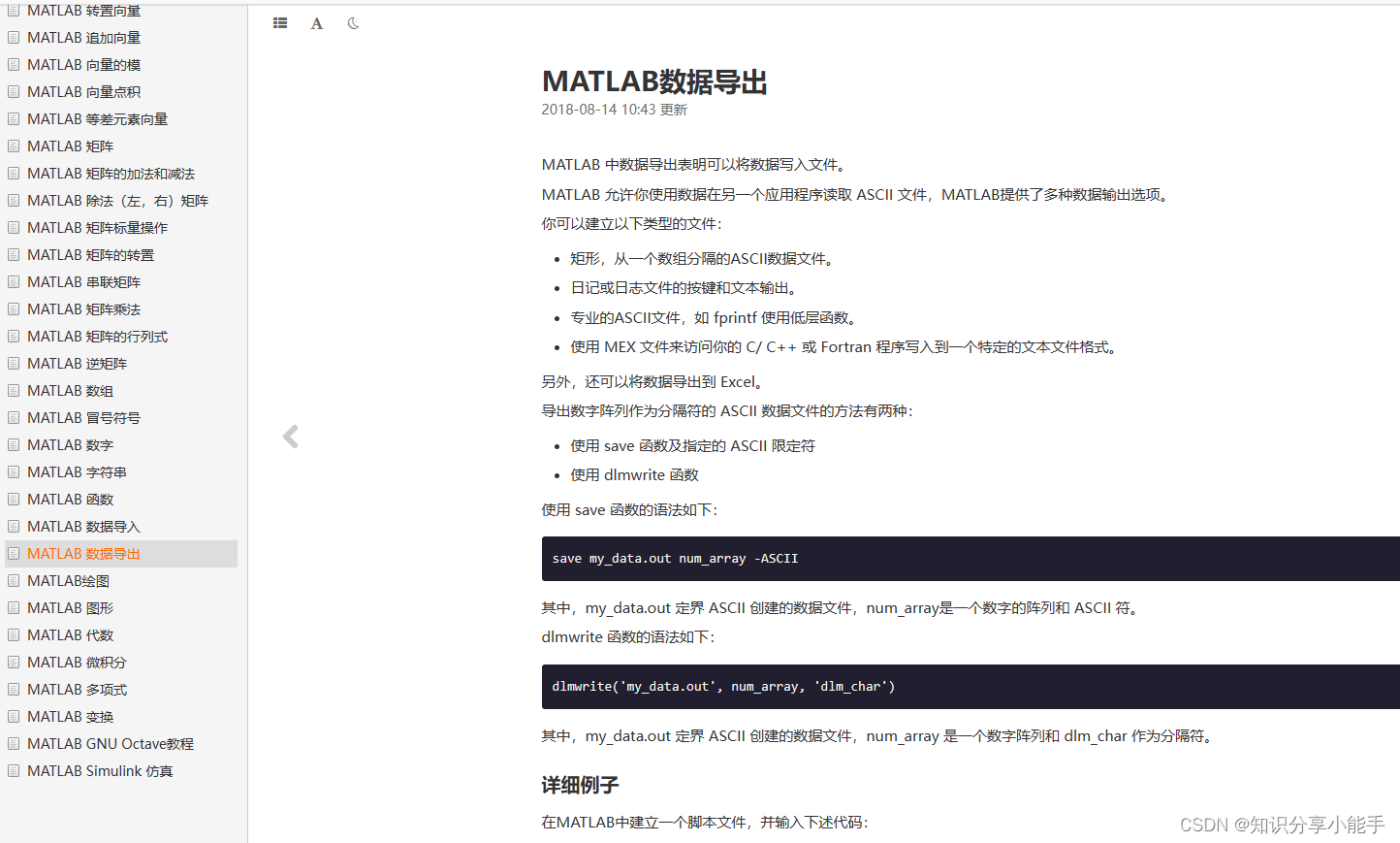Open the MATLAB 向量点积 chapter

click(x=83, y=92)
